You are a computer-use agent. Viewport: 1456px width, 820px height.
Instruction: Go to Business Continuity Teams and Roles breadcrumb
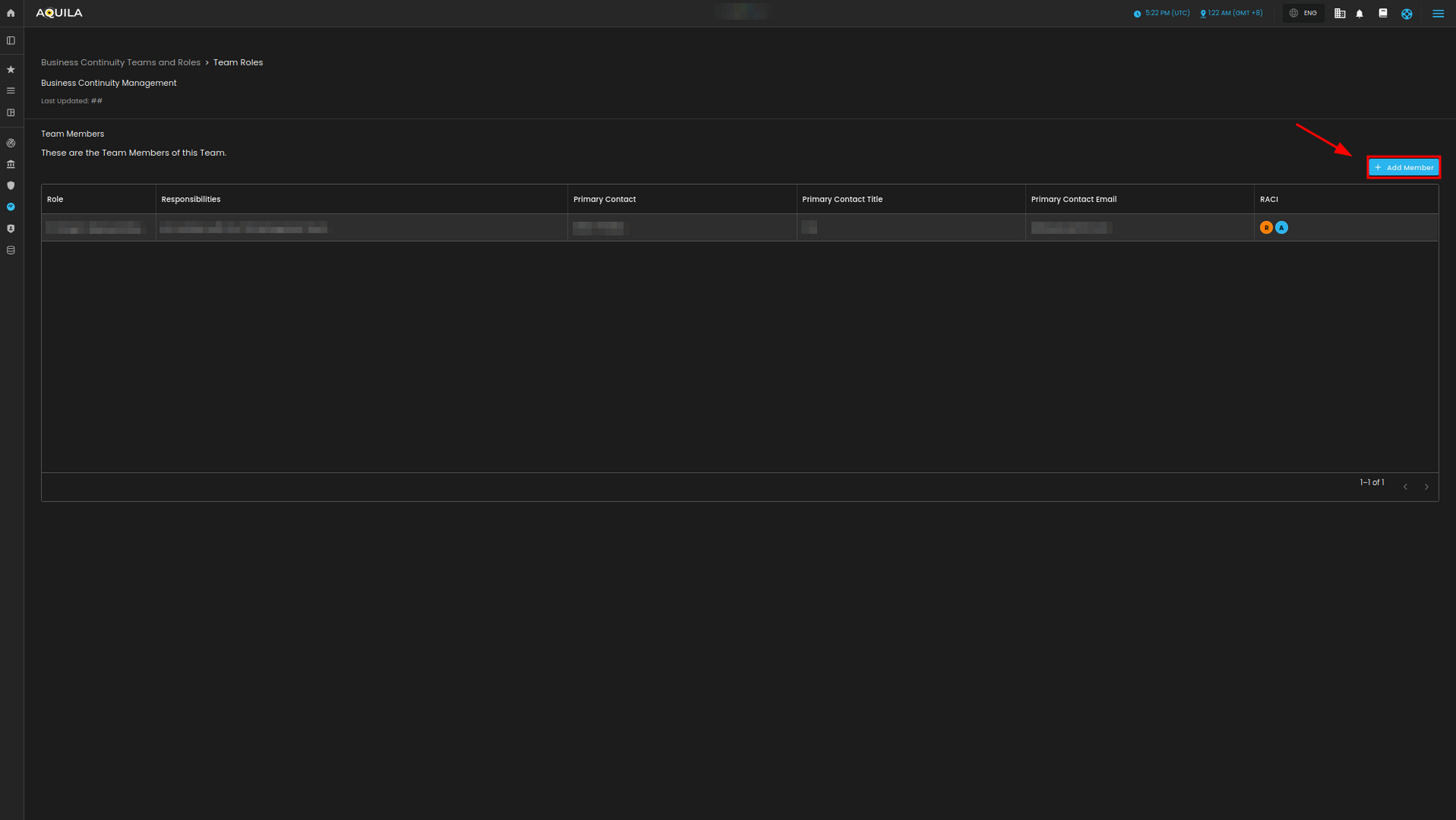[121, 62]
